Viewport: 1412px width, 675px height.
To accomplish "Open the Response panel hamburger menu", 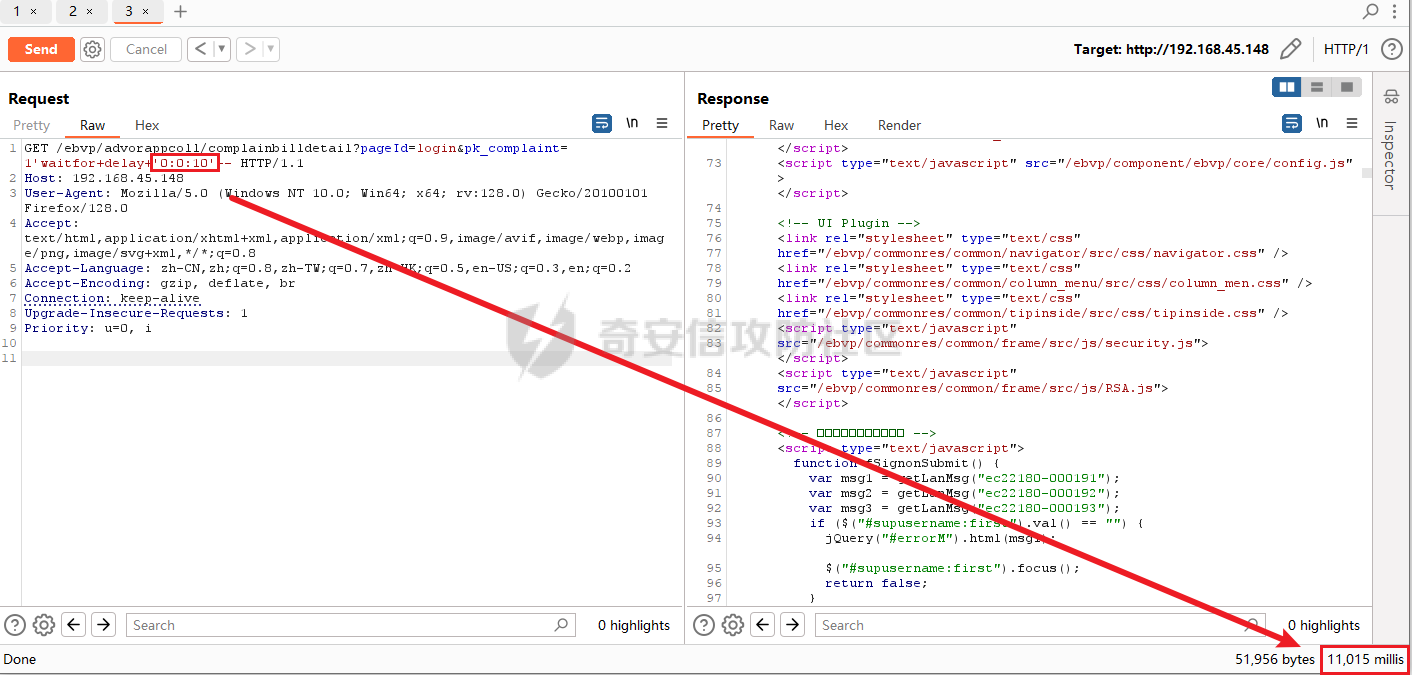I will point(1352,123).
